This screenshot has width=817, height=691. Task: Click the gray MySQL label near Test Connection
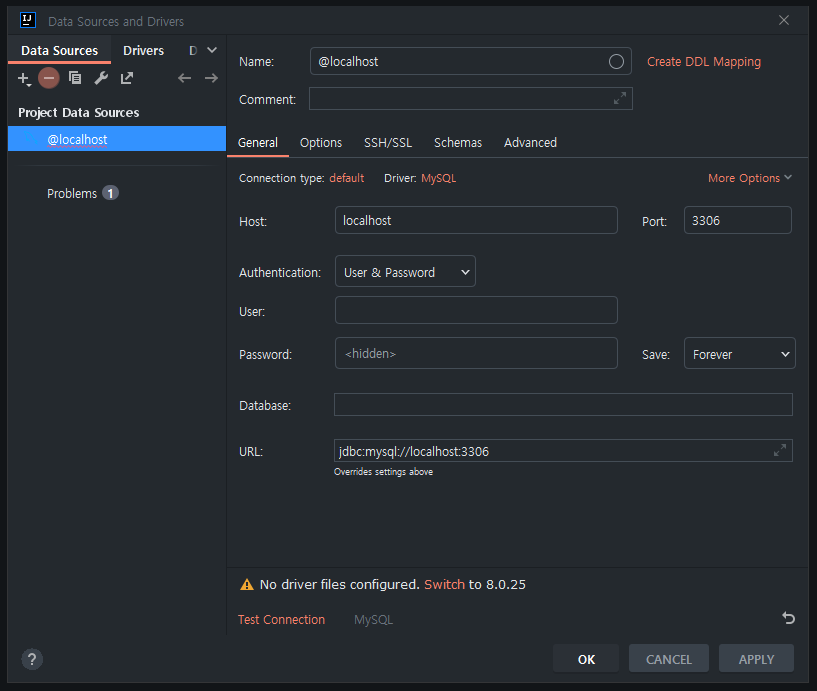click(373, 620)
